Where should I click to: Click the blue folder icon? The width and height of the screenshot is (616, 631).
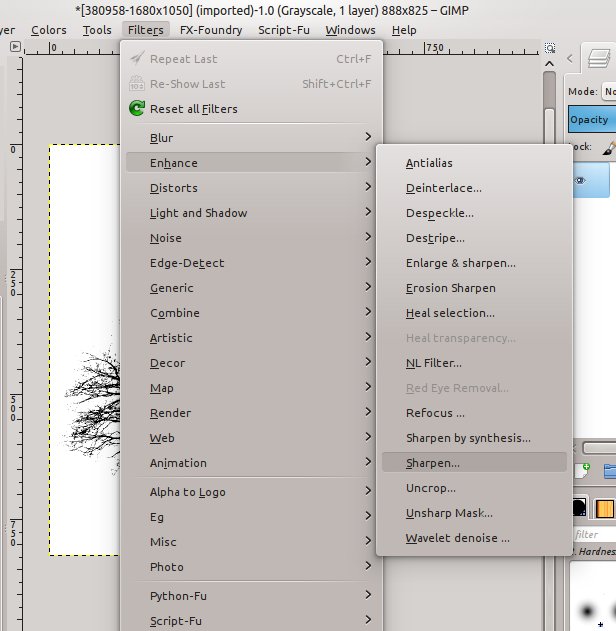click(x=610, y=471)
